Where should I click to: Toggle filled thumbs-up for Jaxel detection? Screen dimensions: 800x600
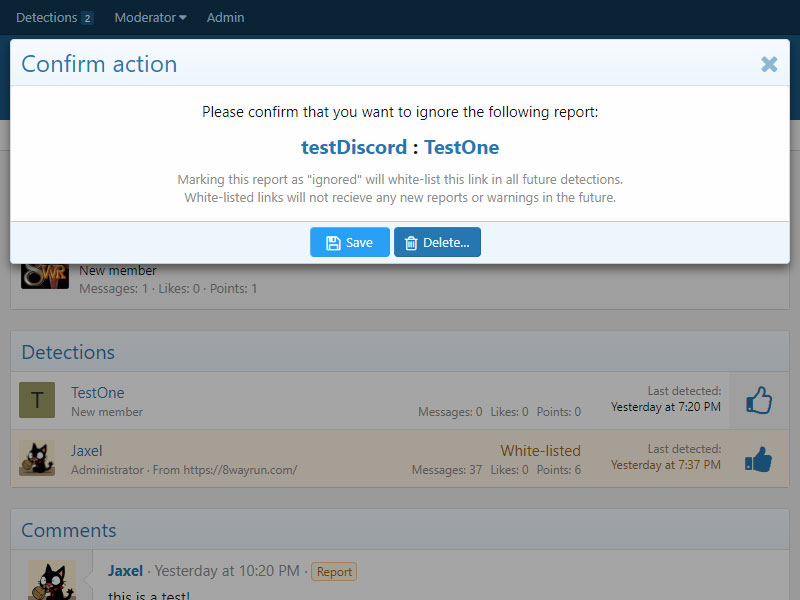pos(759,459)
